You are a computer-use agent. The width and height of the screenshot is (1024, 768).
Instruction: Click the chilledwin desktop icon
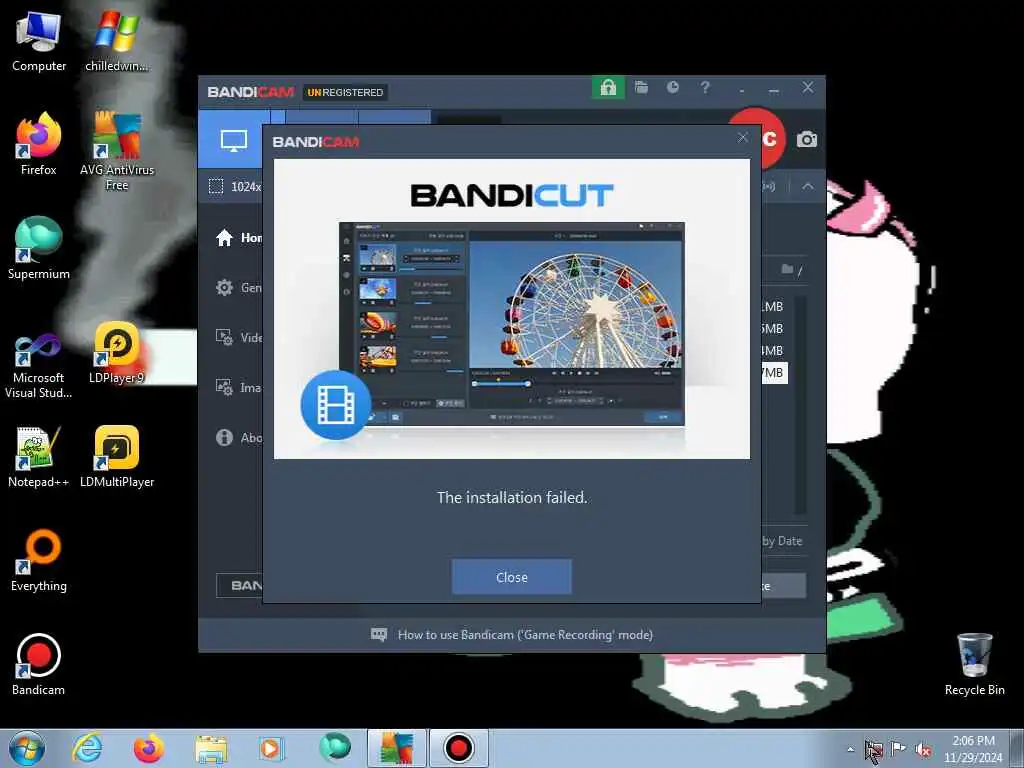click(x=117, y=42)
